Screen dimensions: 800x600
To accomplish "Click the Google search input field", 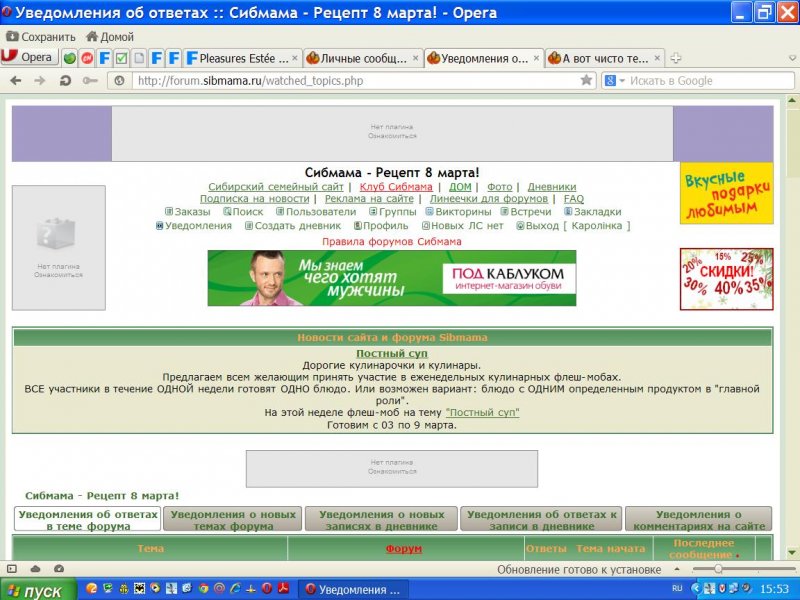I will pos(700,80).
